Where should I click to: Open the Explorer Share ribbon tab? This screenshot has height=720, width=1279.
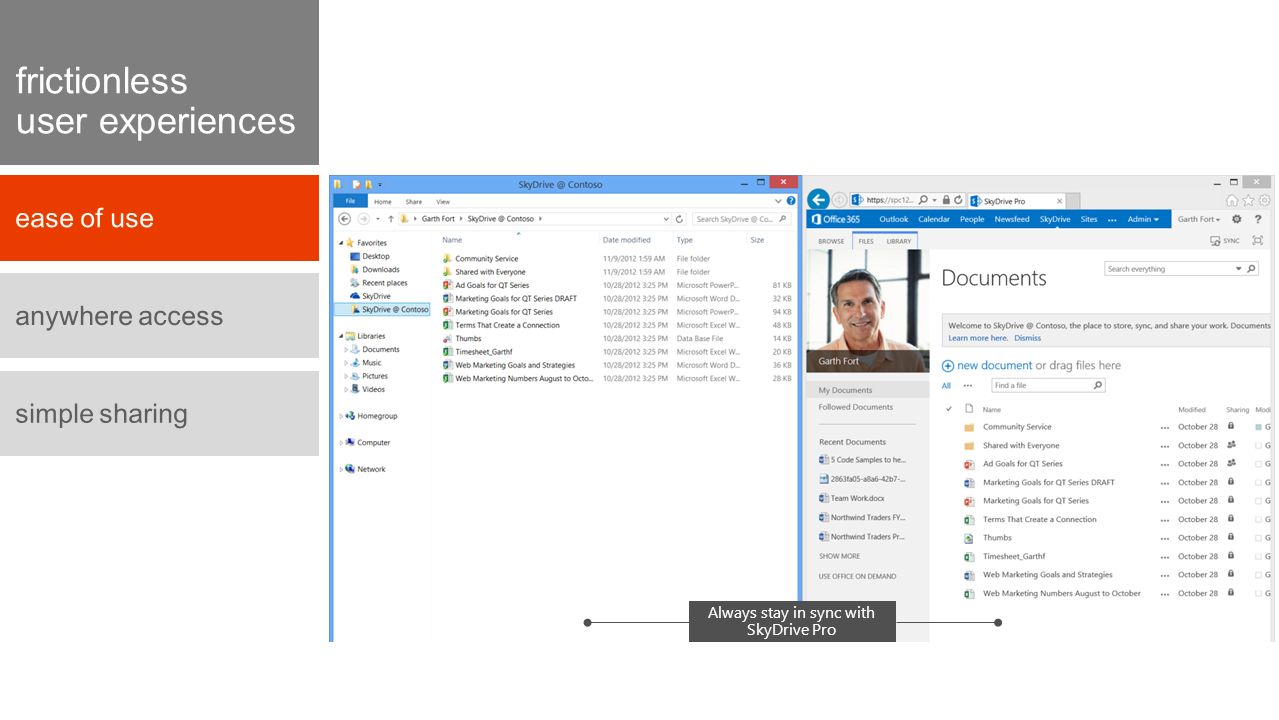(413, 202)
